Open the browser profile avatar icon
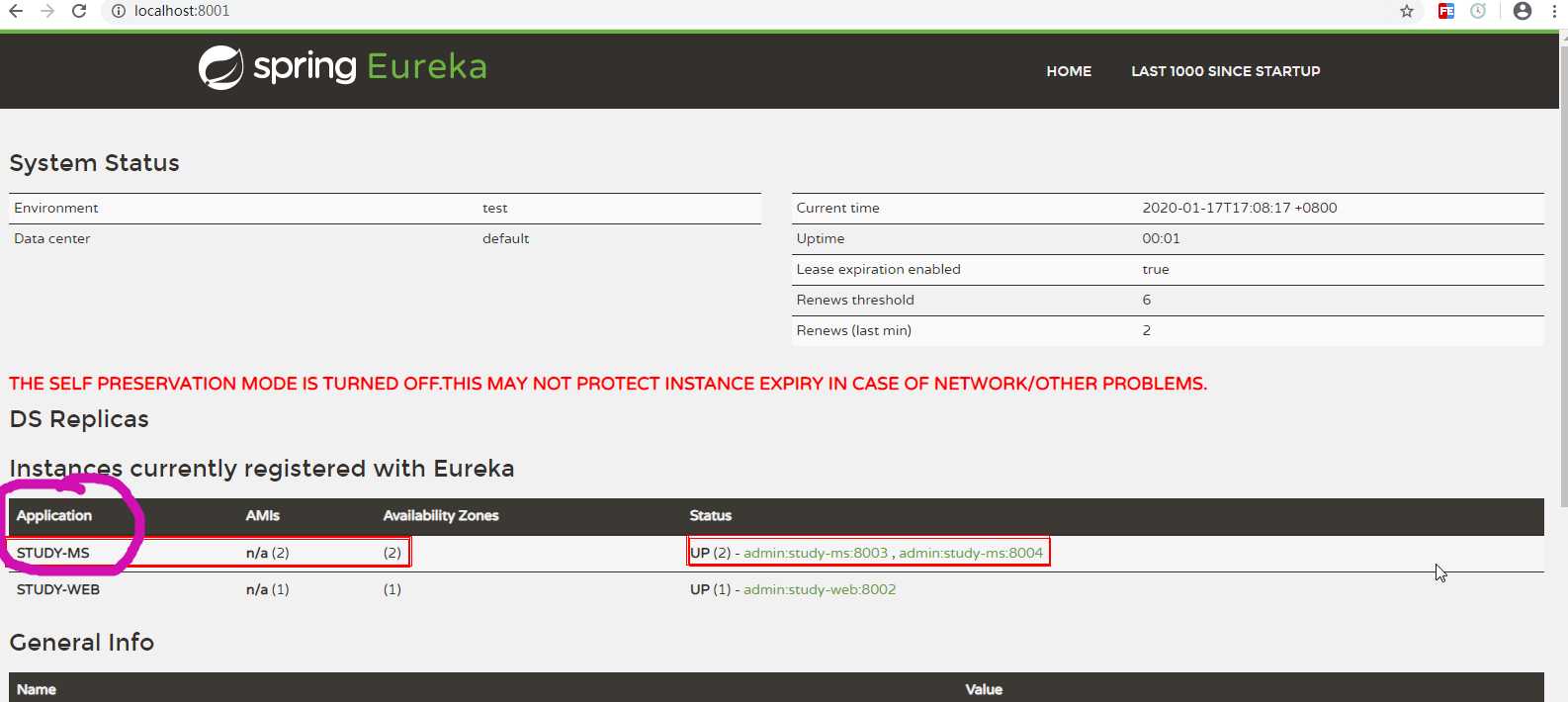The height and width of the screenshot is (702, 1568). coord(1523,11)
